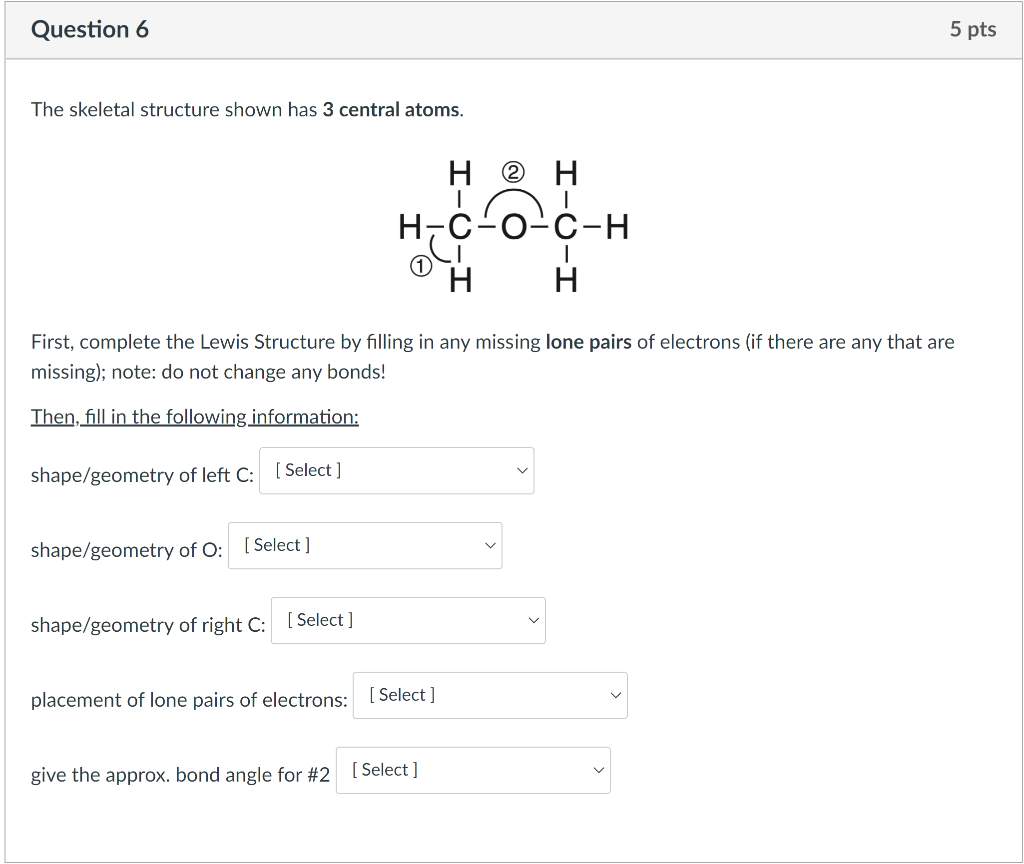
Task: Click the Question 6 heading
Action: (90, 30)
